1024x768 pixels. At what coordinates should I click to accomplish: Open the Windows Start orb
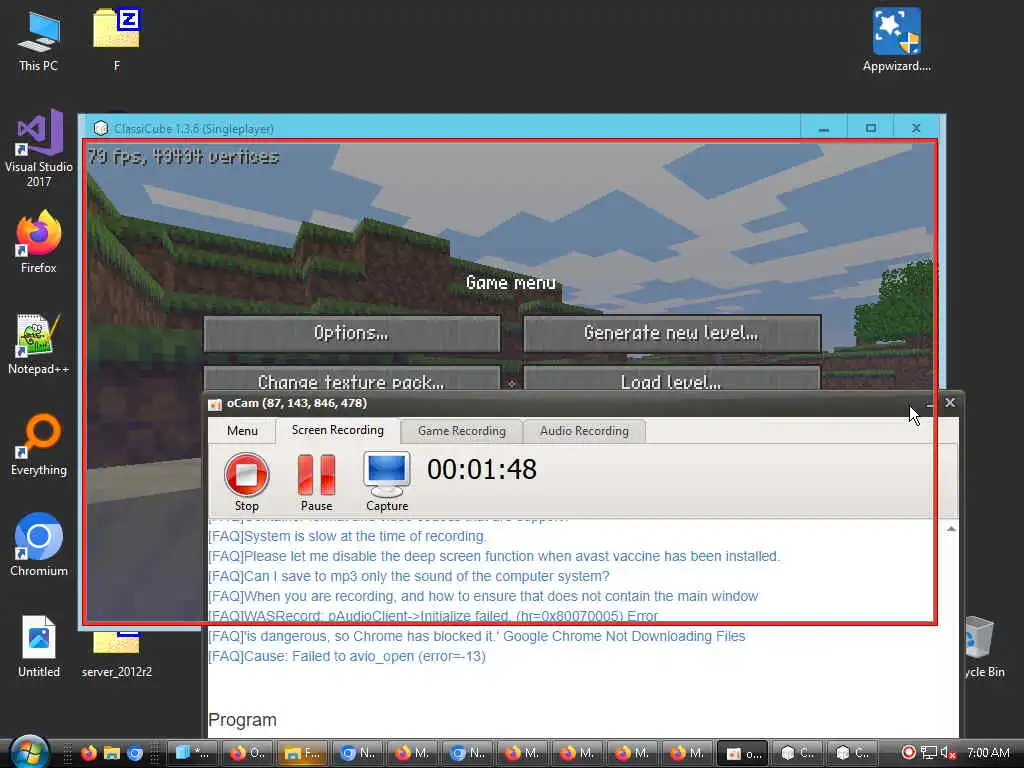point(30,752)
